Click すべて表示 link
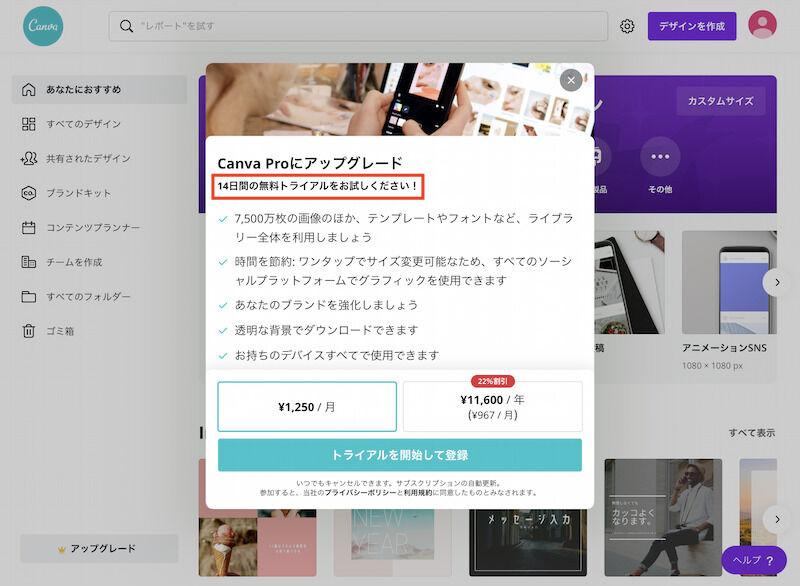The height and width of the screenshot is (586, 800). (x=752, y=433)
